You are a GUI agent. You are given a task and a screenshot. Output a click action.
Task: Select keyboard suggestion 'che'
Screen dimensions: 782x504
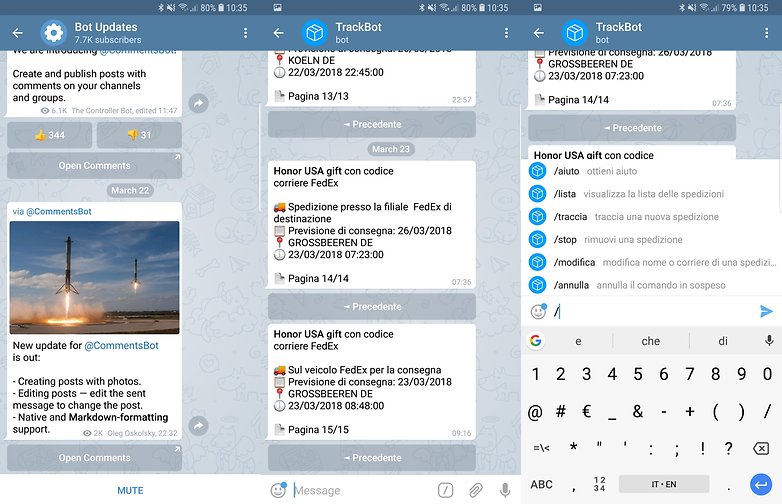tap(651, 341)
